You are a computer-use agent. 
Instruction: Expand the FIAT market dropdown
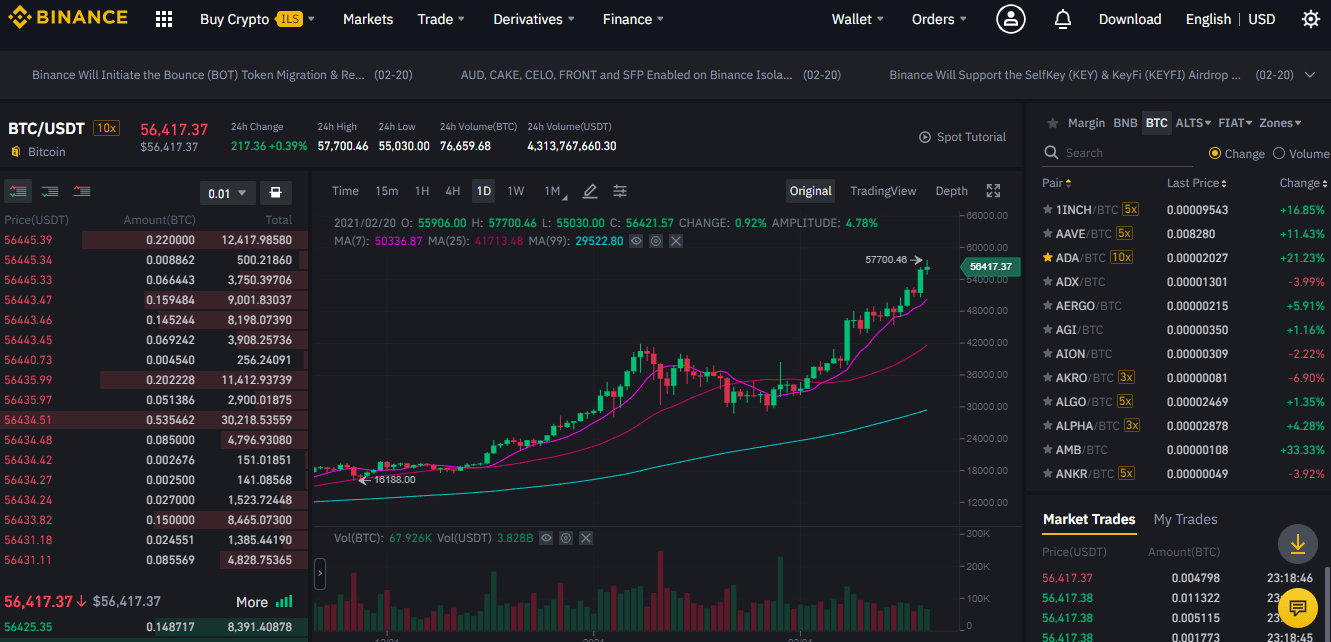pyautogui.click(x=1235, y=123)
